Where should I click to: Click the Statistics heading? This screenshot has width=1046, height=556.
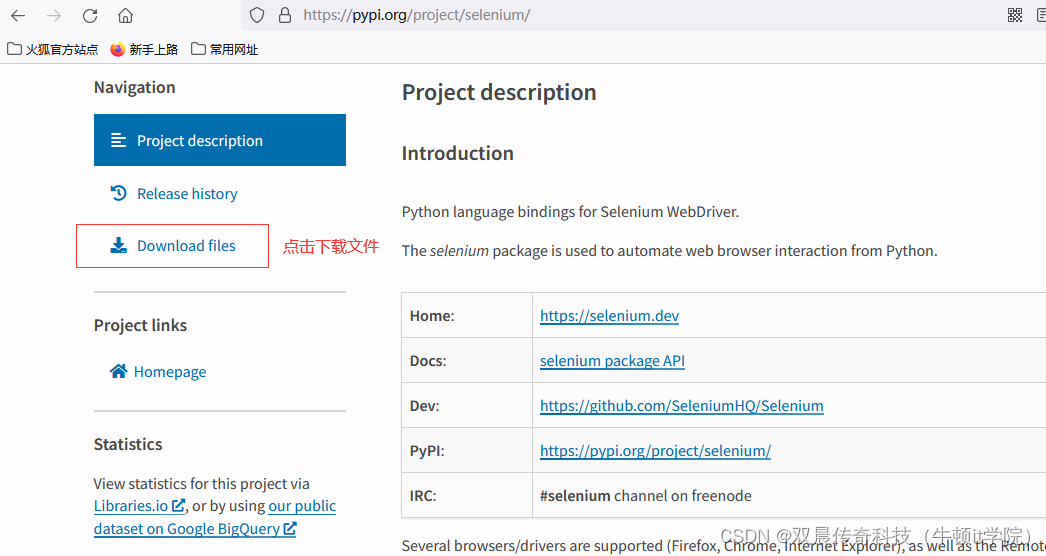click(x=127, y=445)
